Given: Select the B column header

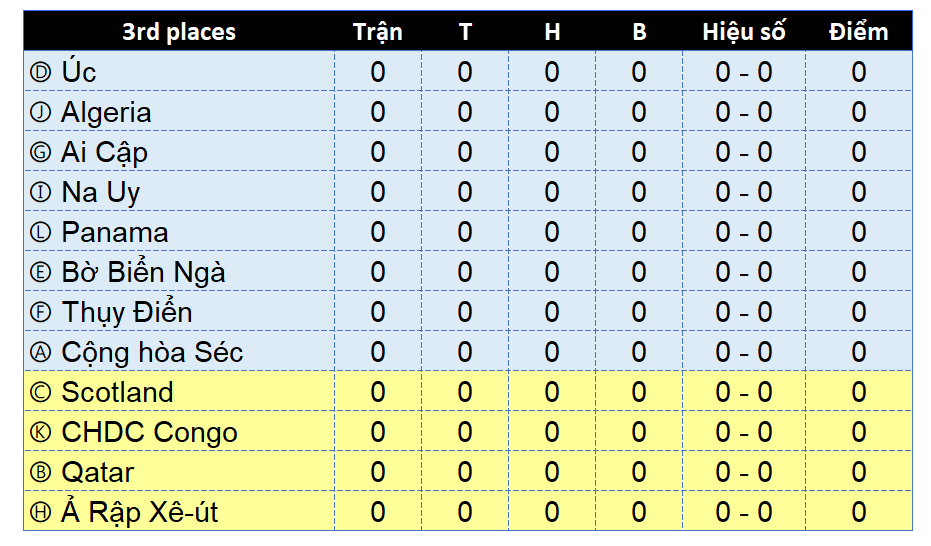Looking at the screenshot, I should tap(639, 31).
